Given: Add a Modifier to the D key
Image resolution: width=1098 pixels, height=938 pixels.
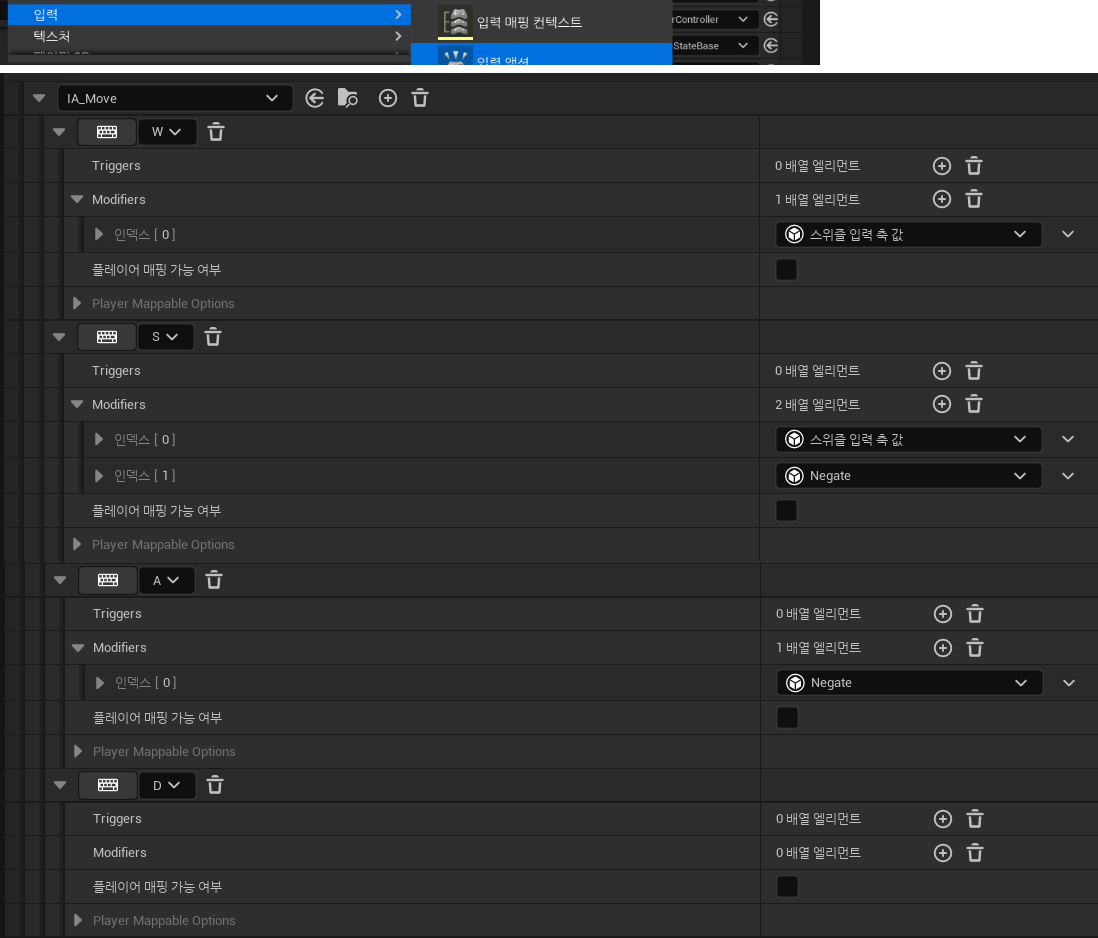Looking at the screenshot, I should [942, 853].
